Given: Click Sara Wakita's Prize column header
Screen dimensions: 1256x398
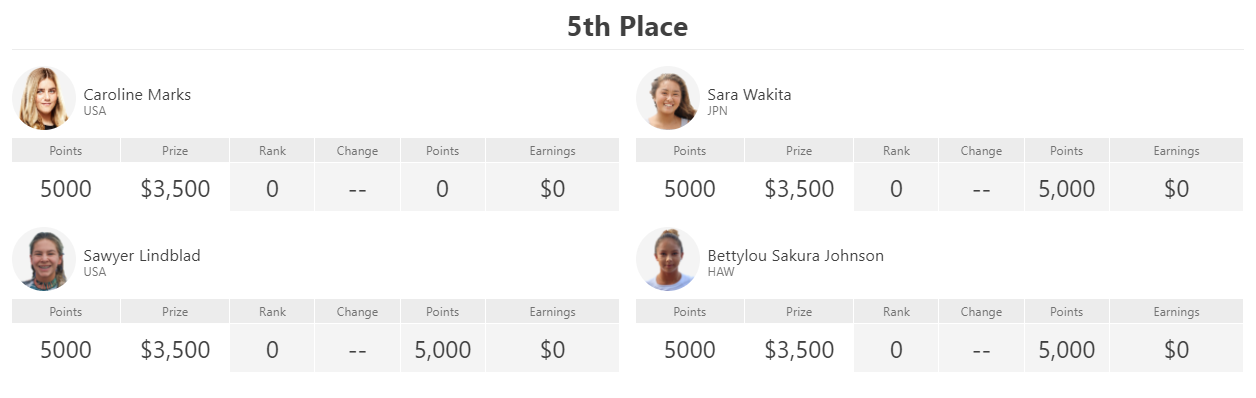Looking at the screenshot, I should [x=799, y=151].
